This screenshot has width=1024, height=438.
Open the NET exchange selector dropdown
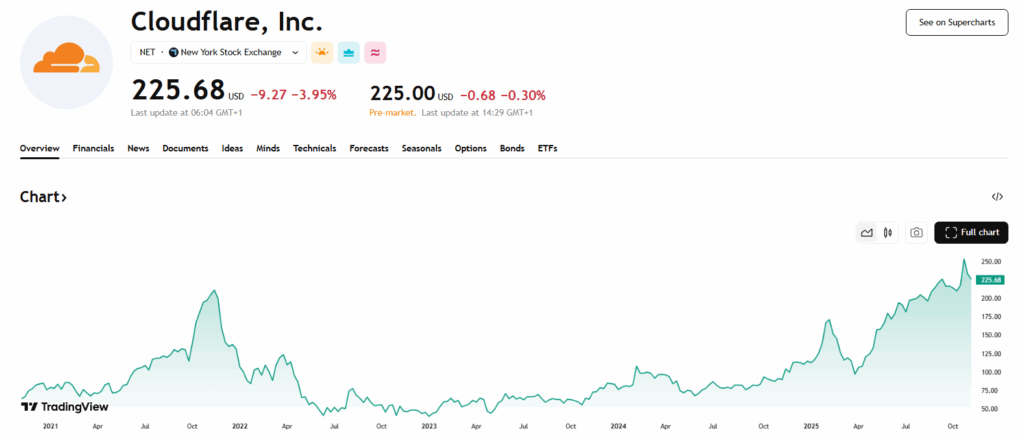pyautogui.click(x=219, y=52)
